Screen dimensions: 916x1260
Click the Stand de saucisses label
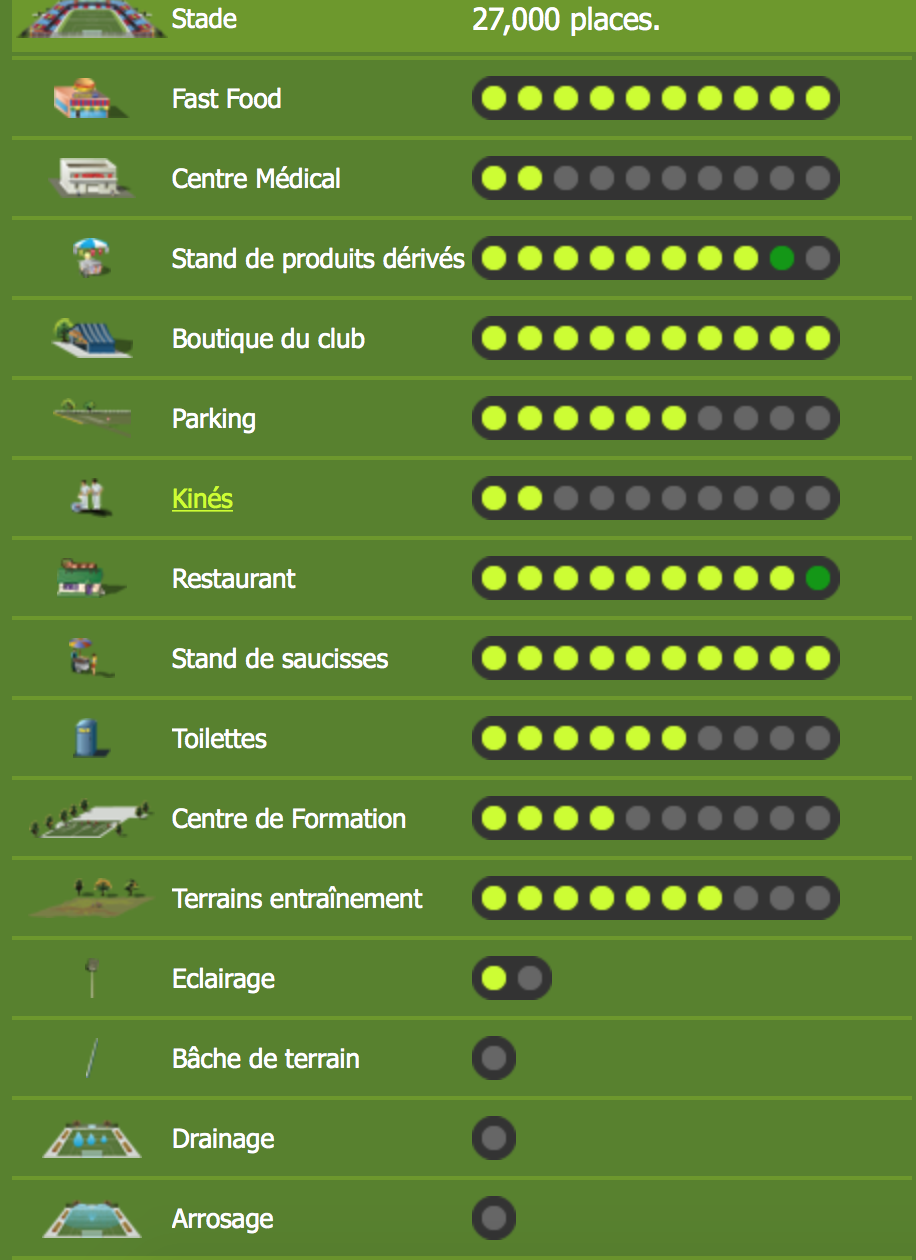280,658
